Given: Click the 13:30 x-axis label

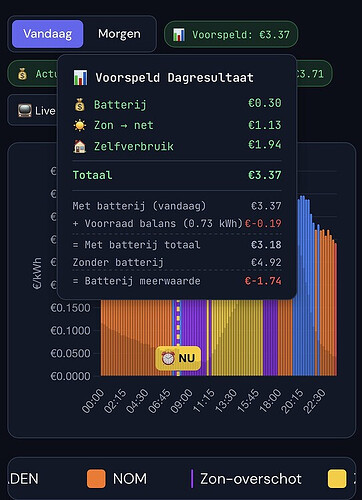Looking at the screenshot, I should (226, 401).
